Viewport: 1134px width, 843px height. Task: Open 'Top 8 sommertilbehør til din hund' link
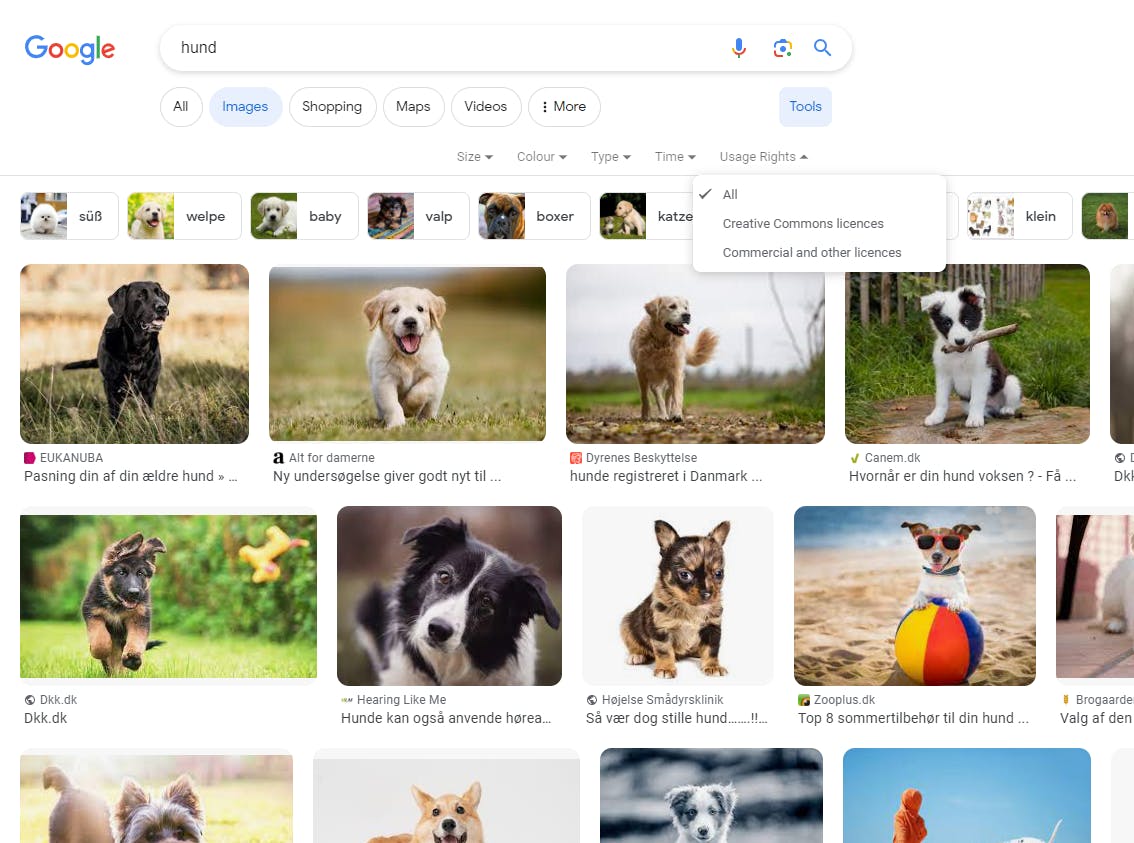tap(913, 719)
